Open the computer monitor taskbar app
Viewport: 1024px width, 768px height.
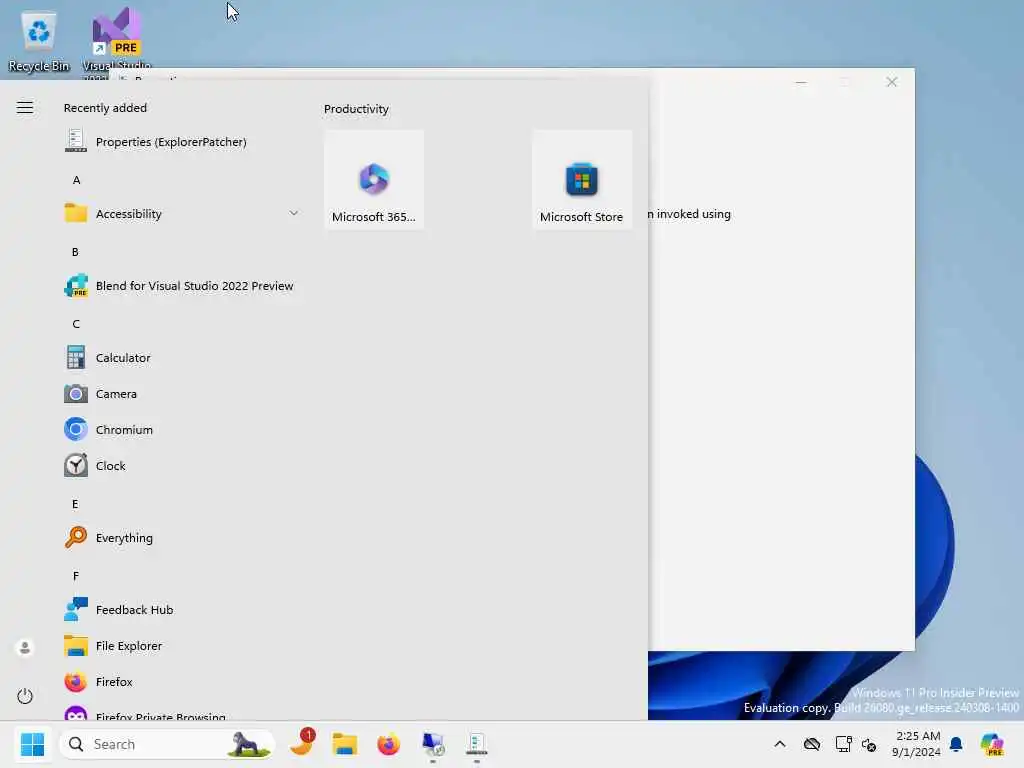(x=432, y=744)
